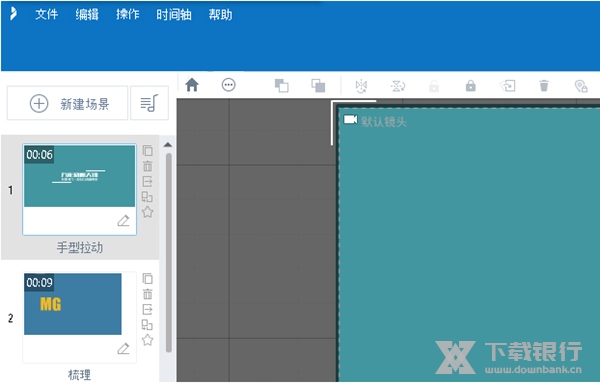
Task: Open the 时间轴 menu
Action: pyautogui.click(x=173, y=15)
